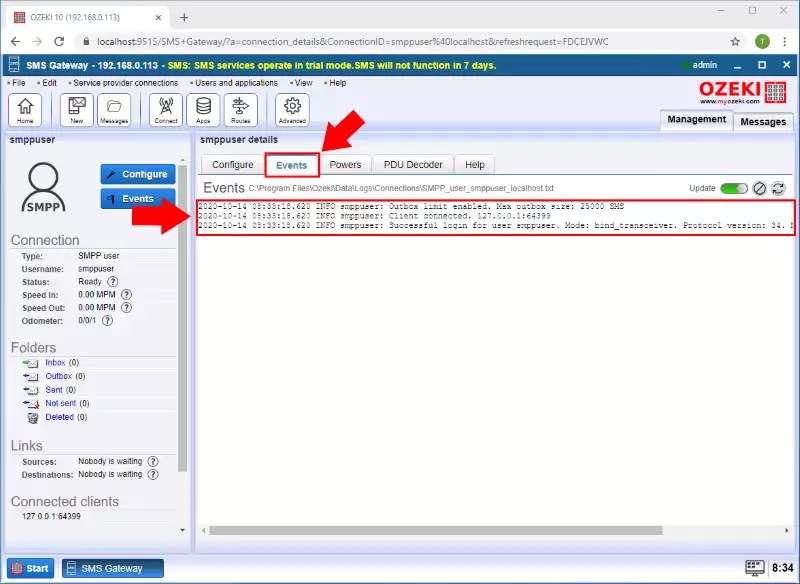Open the Advanced gear toolbar icon

click(292, 110)
